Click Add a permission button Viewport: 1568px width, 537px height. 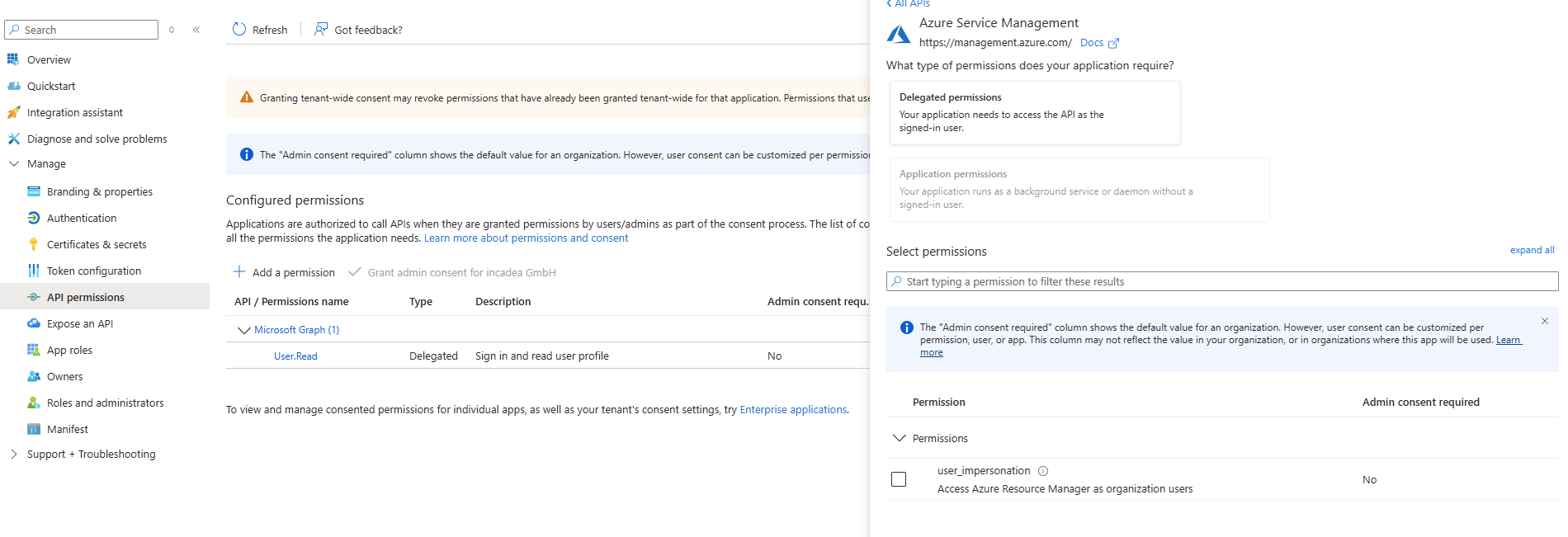coord(284,272)
